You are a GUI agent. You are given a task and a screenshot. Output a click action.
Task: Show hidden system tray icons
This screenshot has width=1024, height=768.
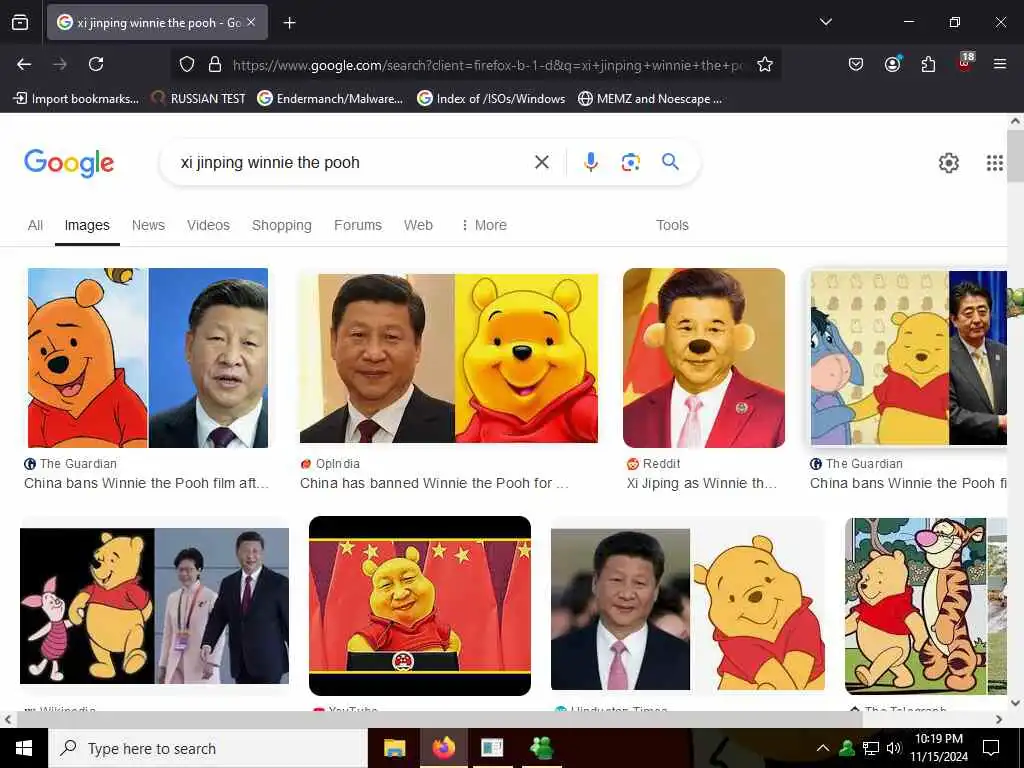[823, 748]
